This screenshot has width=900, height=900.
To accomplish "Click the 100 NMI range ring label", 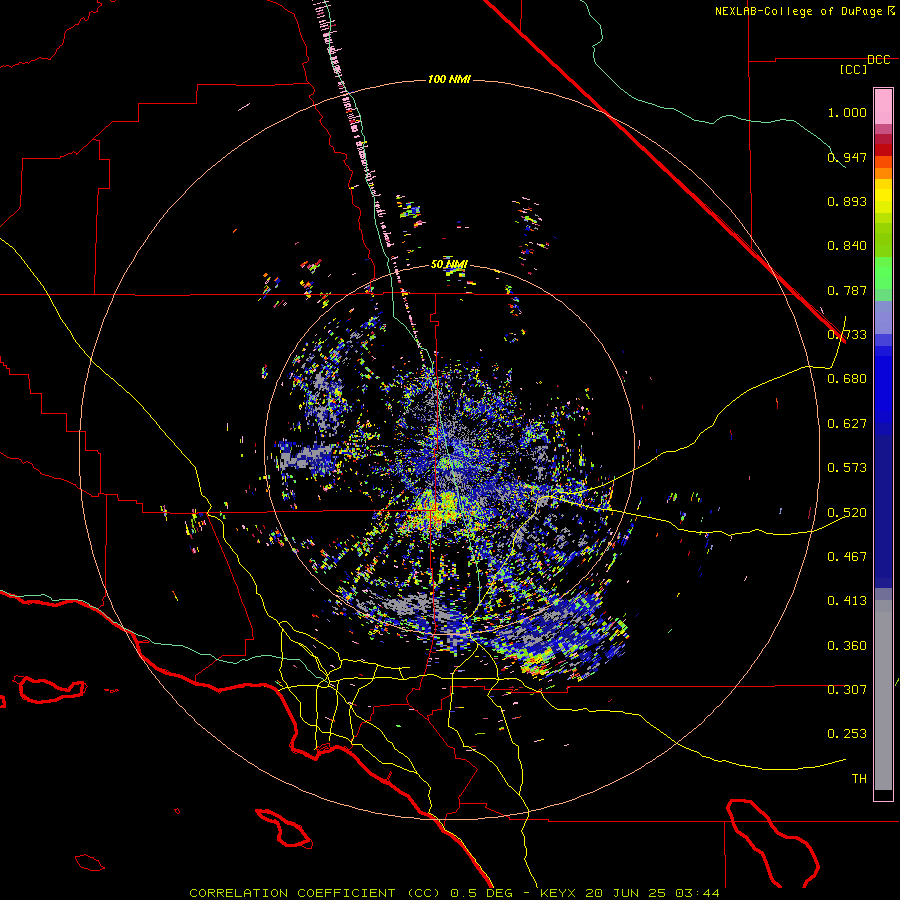I will point(449,79).
